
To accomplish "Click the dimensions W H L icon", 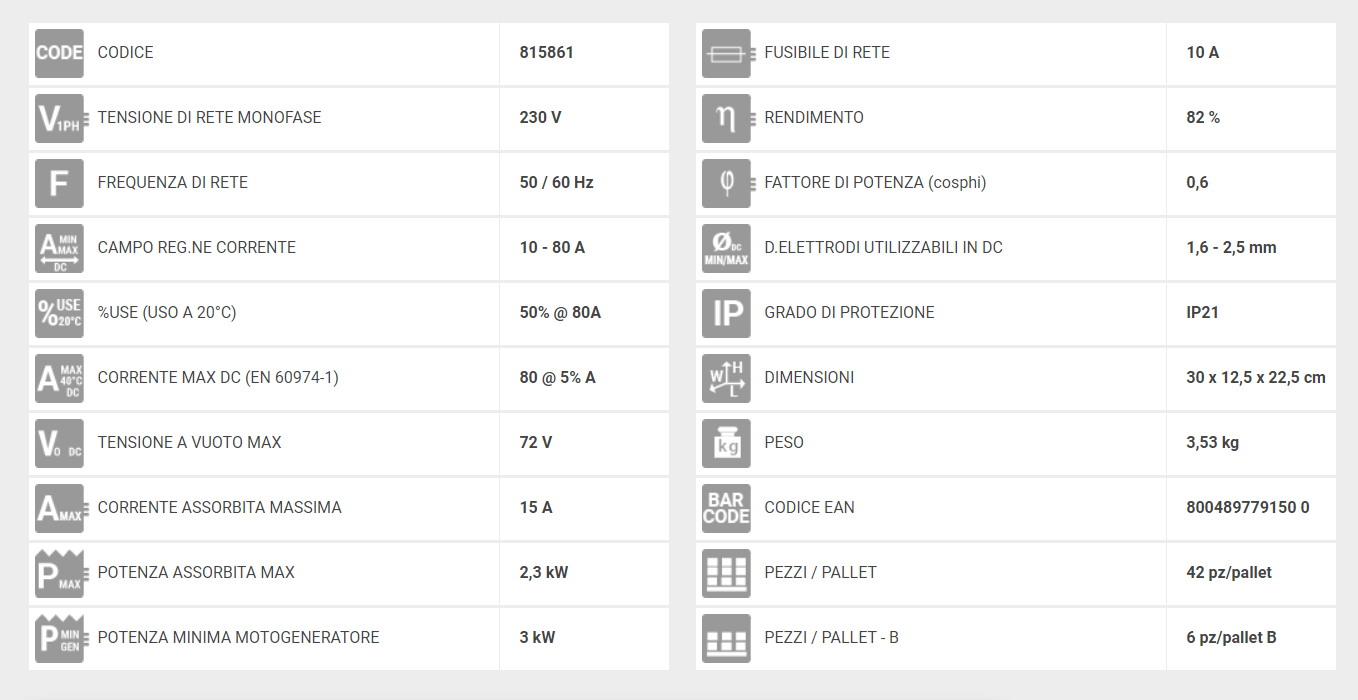I will (726, 378).
